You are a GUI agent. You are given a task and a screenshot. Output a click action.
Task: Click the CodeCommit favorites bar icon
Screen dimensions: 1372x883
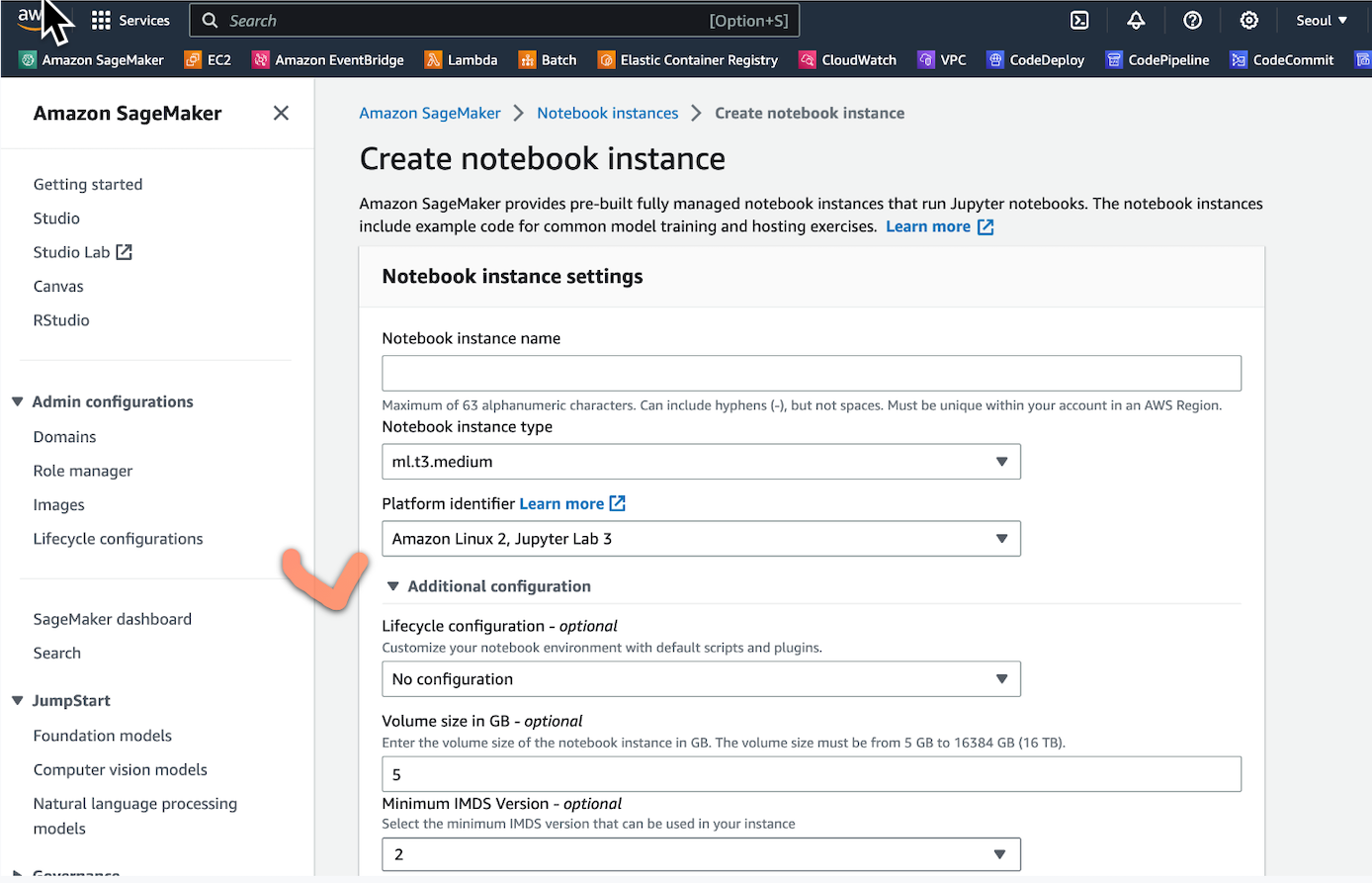pos(1239,60)
